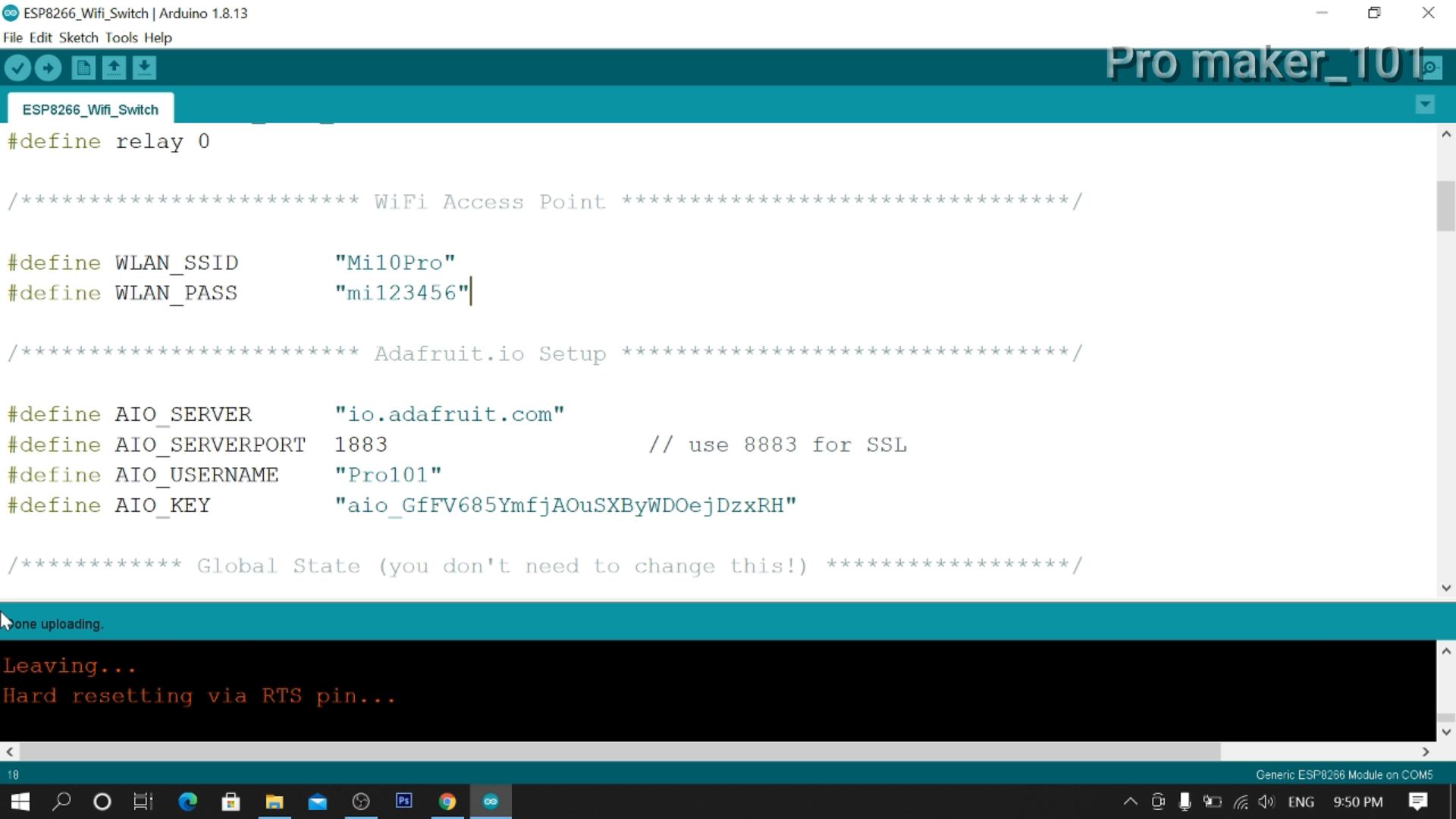Viewport: 1456px width, 819px height.
Task: Verify the sketch using the checkmark icon
Action: (17, 67)
